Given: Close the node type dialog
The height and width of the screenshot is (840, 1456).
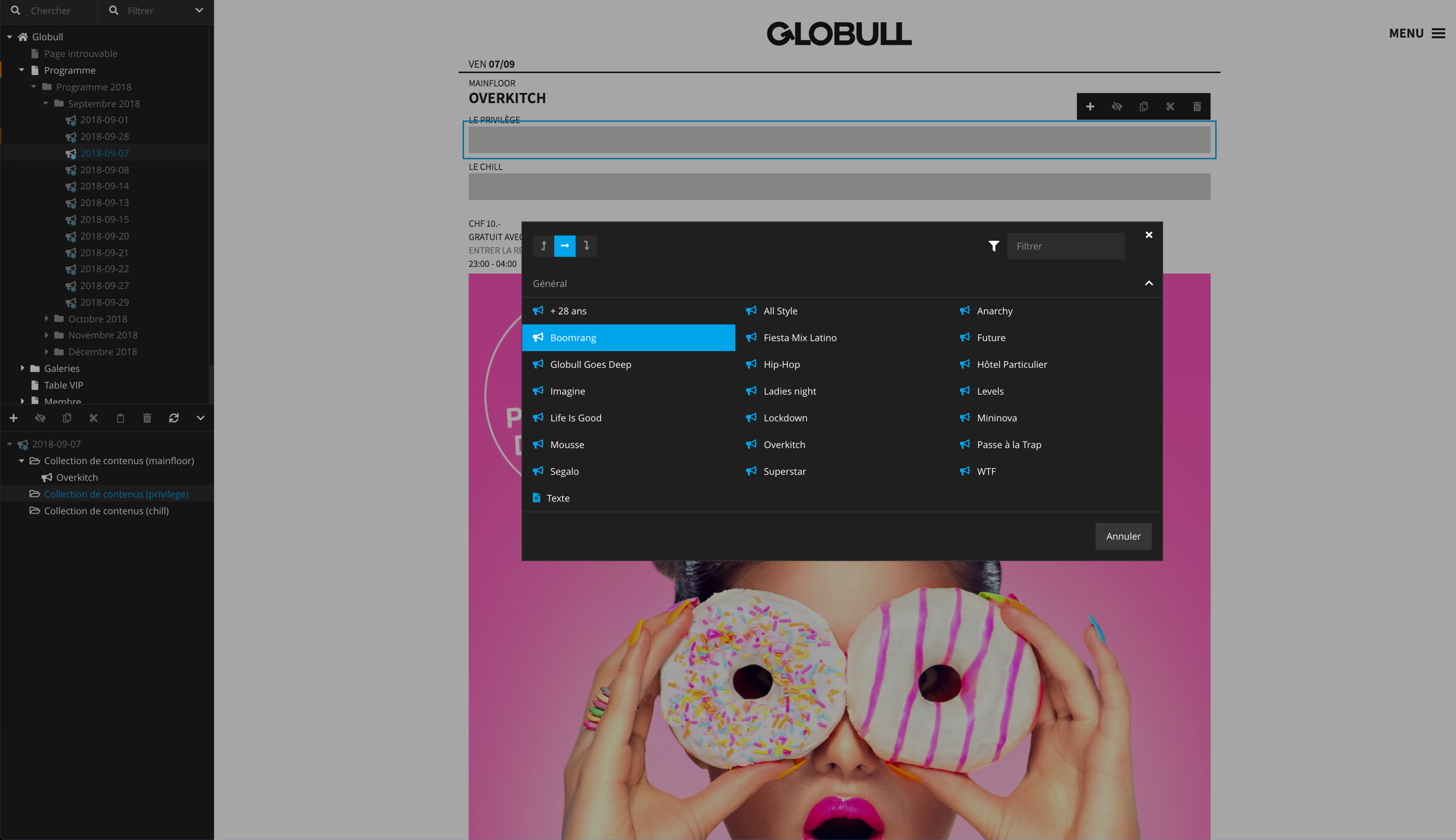Looking at the screenshot, I should point(1148,235).
